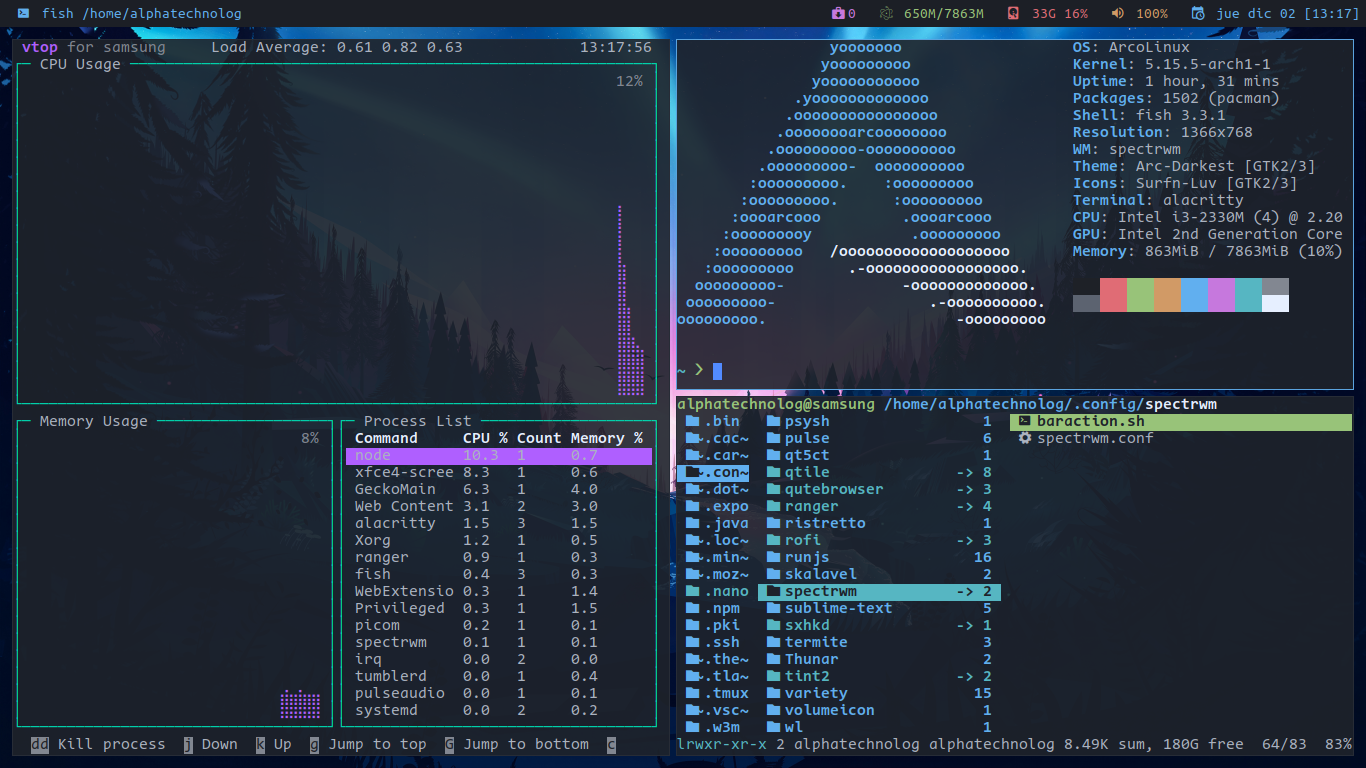Click the red swatch in neofetch palette
This screenshot has height=768, width=1366.
click(x=1113, y=295)
